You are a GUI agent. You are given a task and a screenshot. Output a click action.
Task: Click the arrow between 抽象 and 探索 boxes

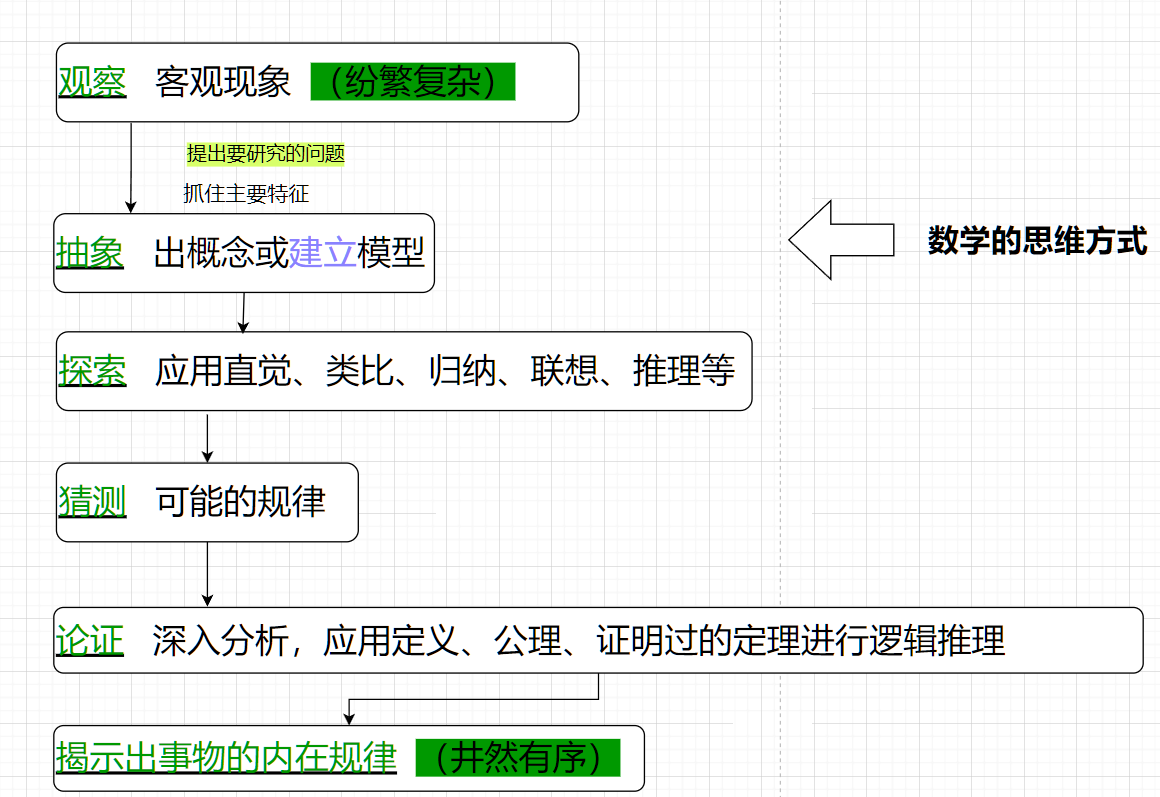[x=241, y=310]
